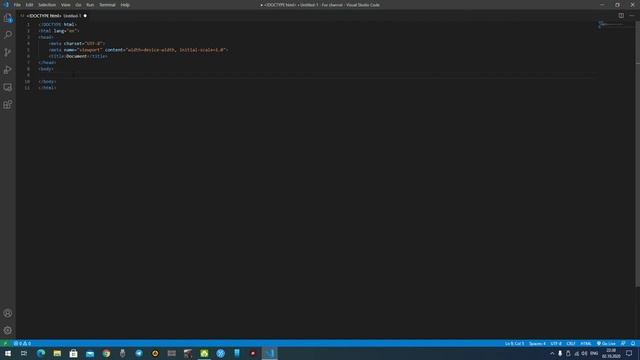This screenshot has height=360, width=640.
Task: Open the Extensions view
Action: pyautogui.click(x=8, y=104)
